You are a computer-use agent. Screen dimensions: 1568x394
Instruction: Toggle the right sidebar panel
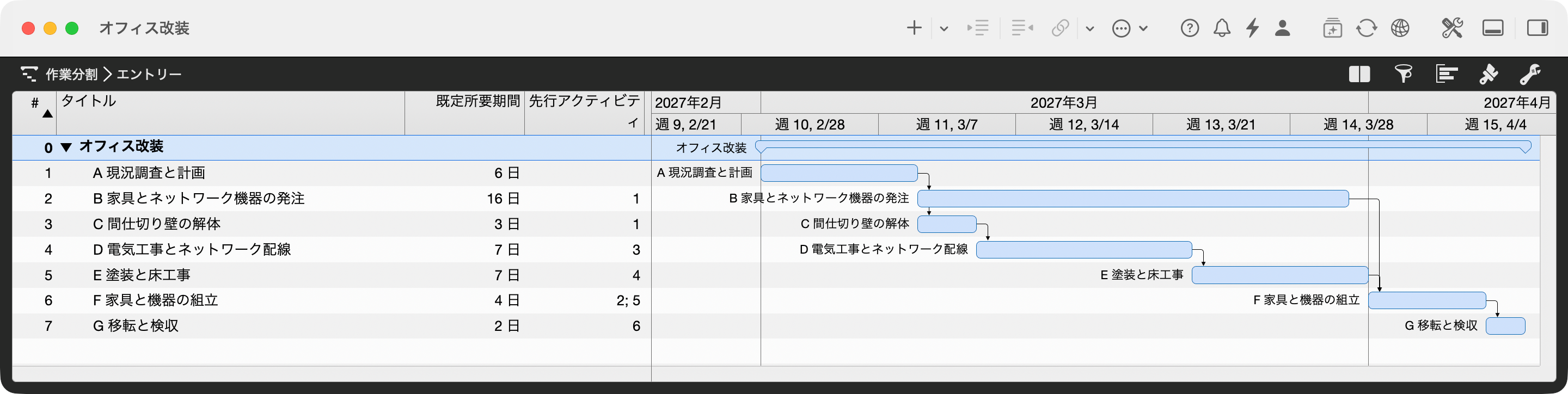(1538, 28)
